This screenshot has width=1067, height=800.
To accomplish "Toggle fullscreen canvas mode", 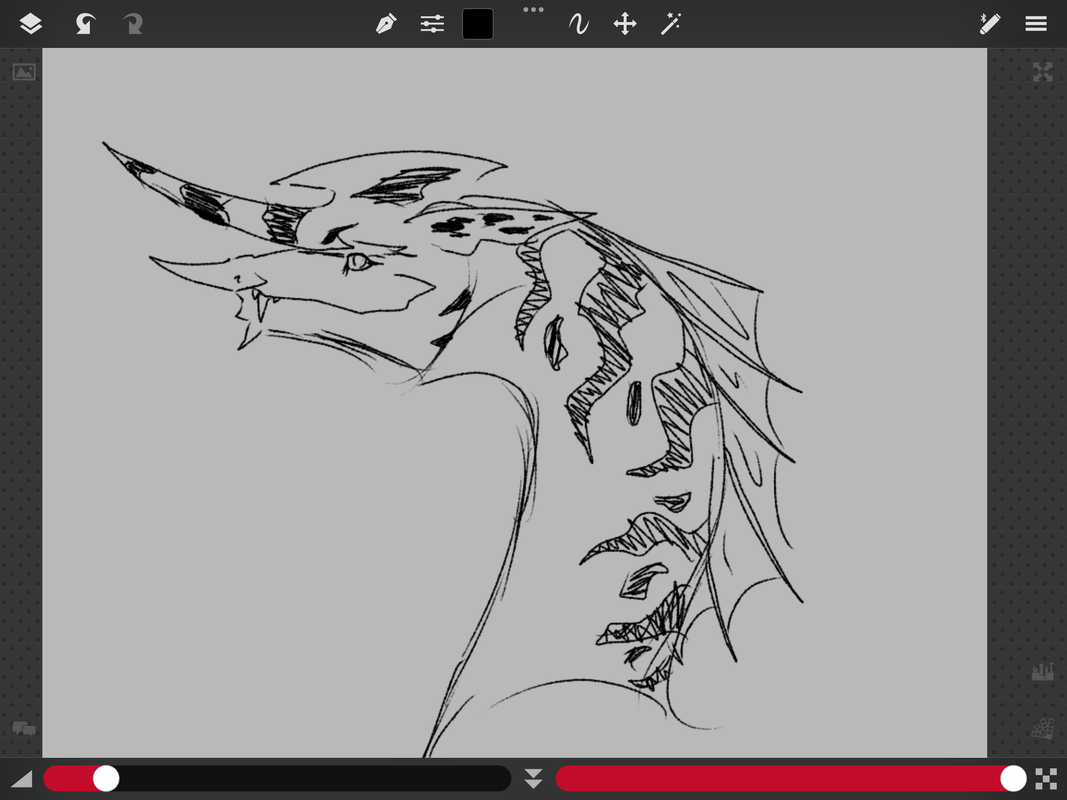I will click(x=1043, y=71).
